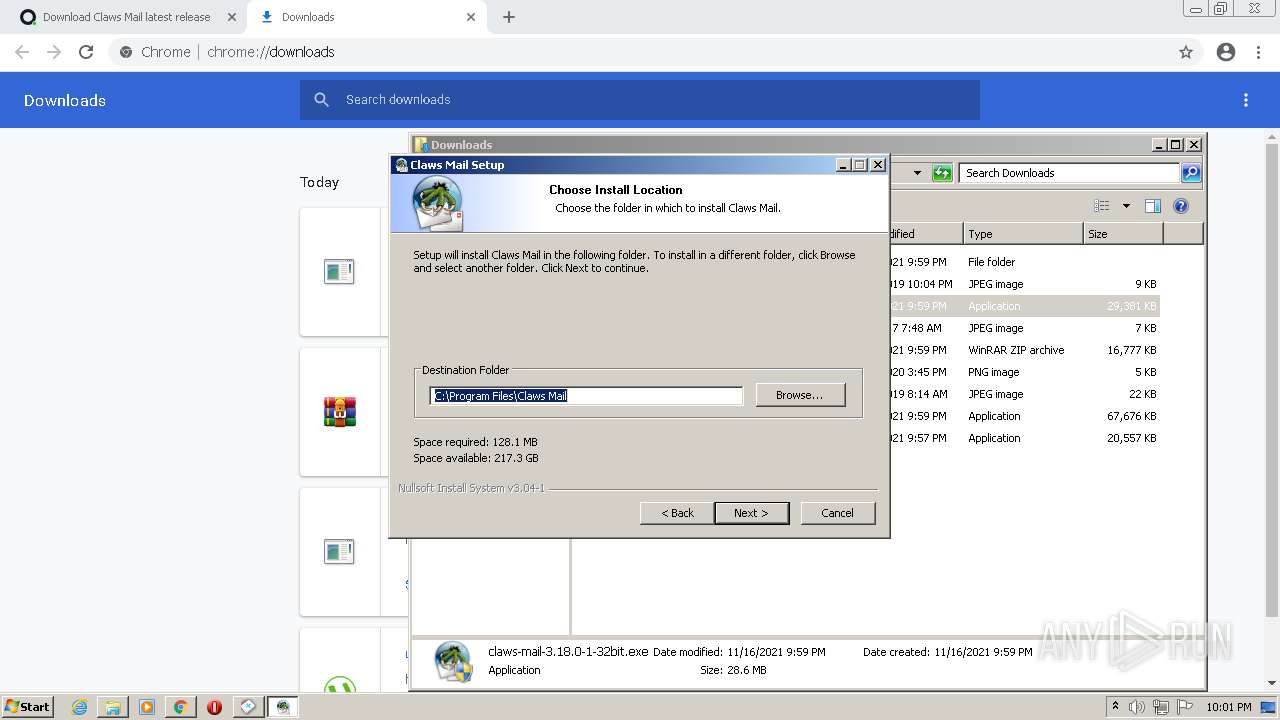Go back in Chrome browser
1280x720 pixels.
pyautogui.click(x=22, y=52)
